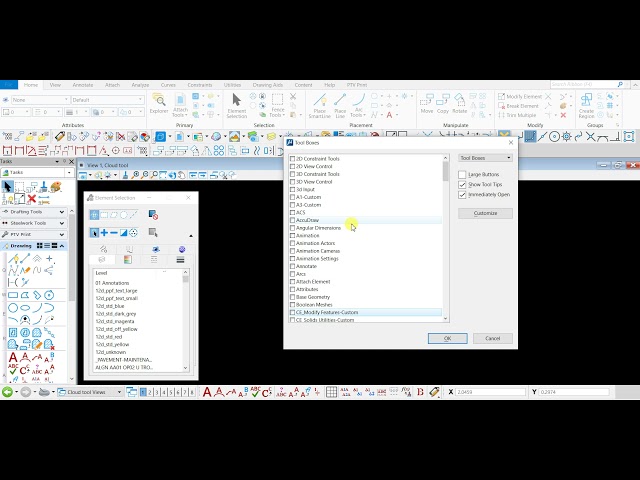Click Break Element tool
Image resolution: width=640 pixels, height=480 pixels.
click(x=518, y=106)
